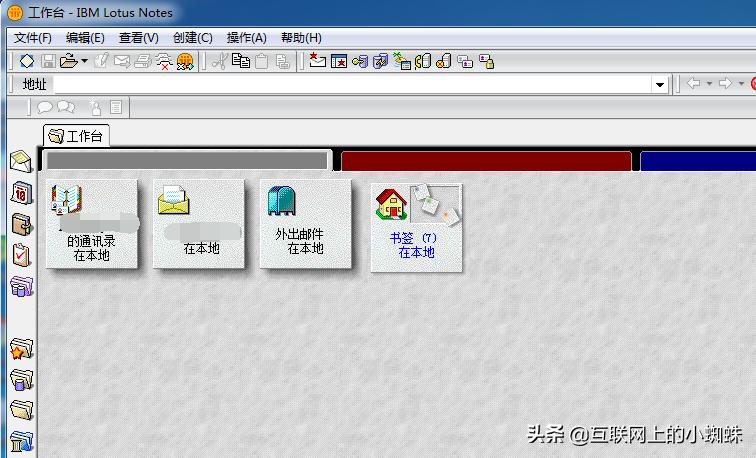Select the dark blue workspace page tab
The height and width of the screenshot is (458, 756).
coord(698,161)
